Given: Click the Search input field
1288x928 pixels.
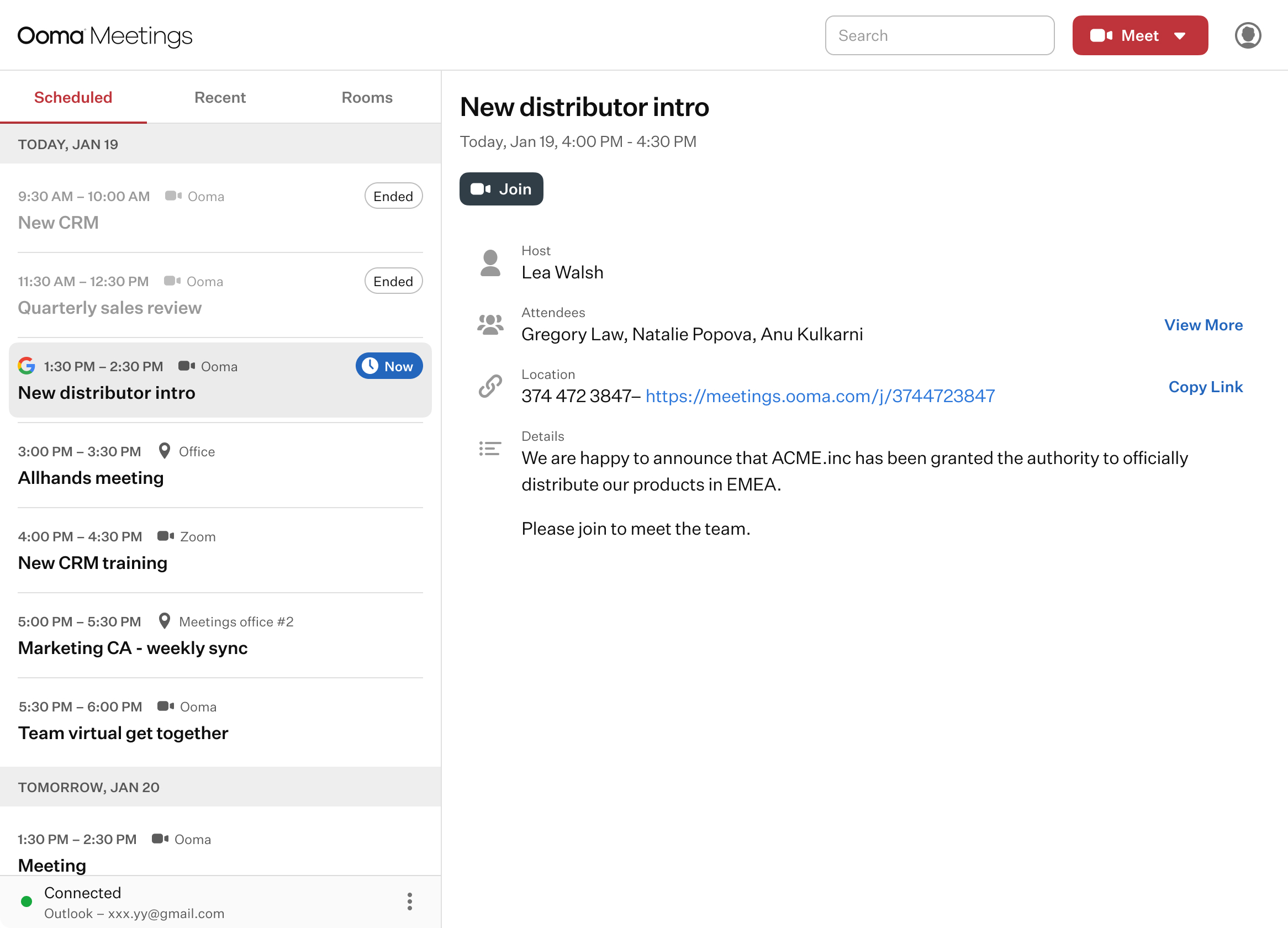Looking at the screenshot, I should (x=939, y=35).
